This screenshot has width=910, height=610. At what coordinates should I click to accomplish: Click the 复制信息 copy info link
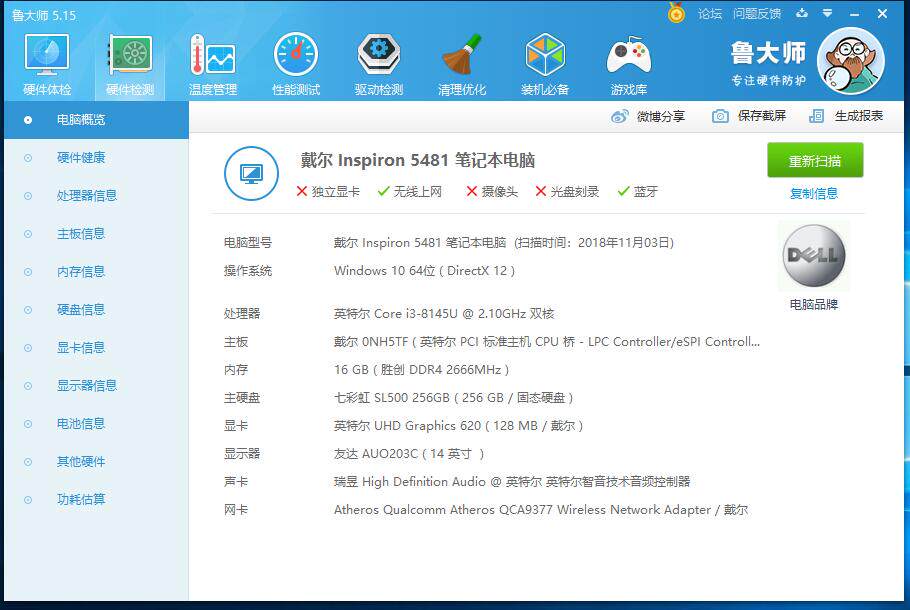point(814,193)
